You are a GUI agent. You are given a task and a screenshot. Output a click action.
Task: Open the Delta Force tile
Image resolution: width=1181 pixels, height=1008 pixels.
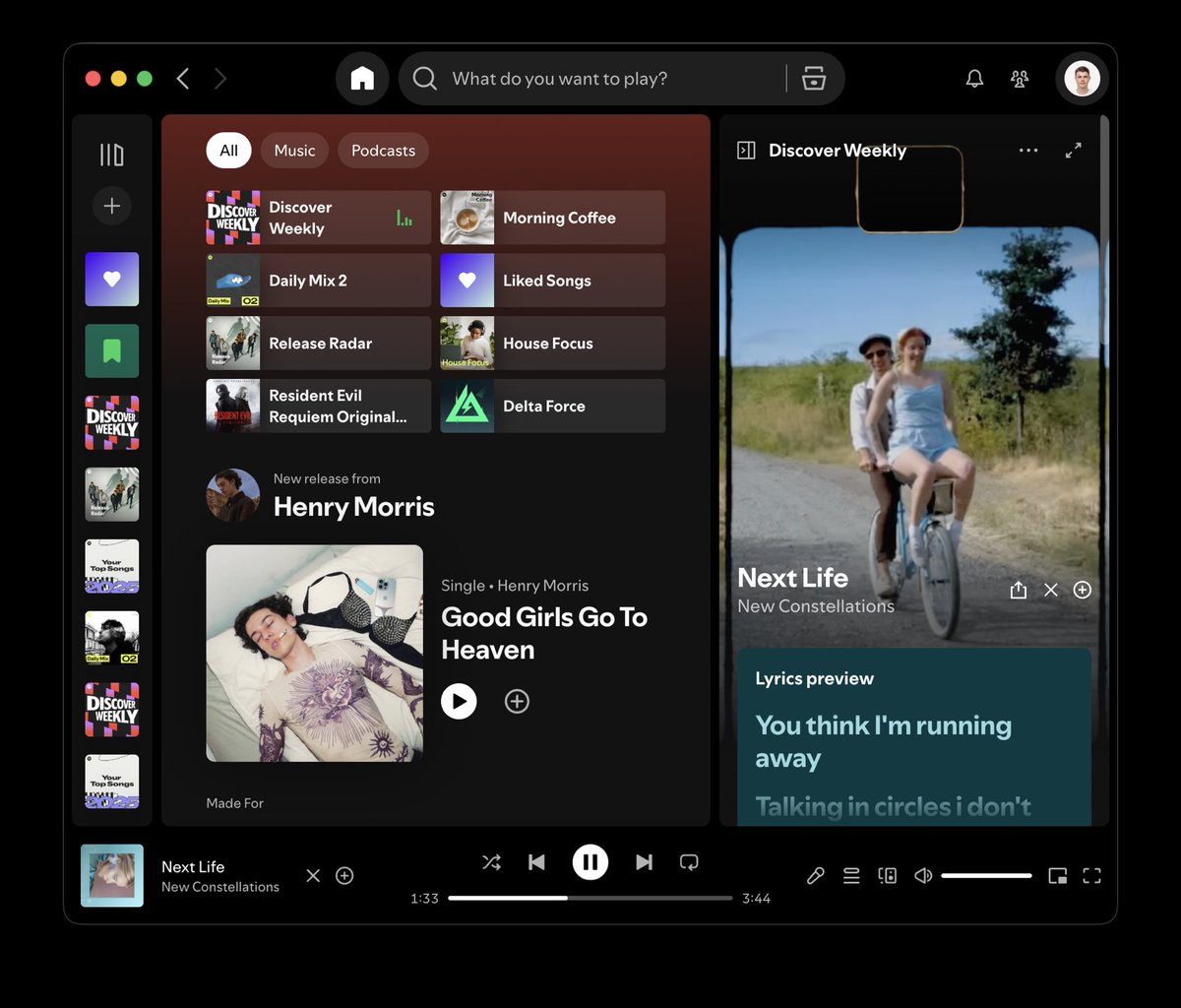coord(553,406)
